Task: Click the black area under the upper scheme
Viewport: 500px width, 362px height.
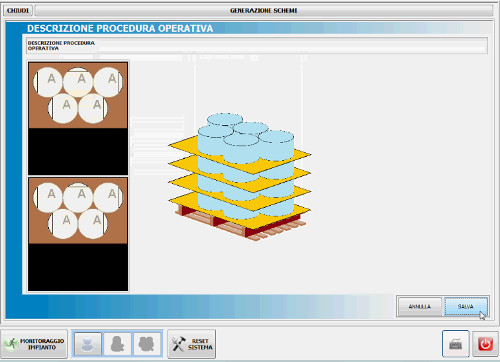Action: pos(78,151)
